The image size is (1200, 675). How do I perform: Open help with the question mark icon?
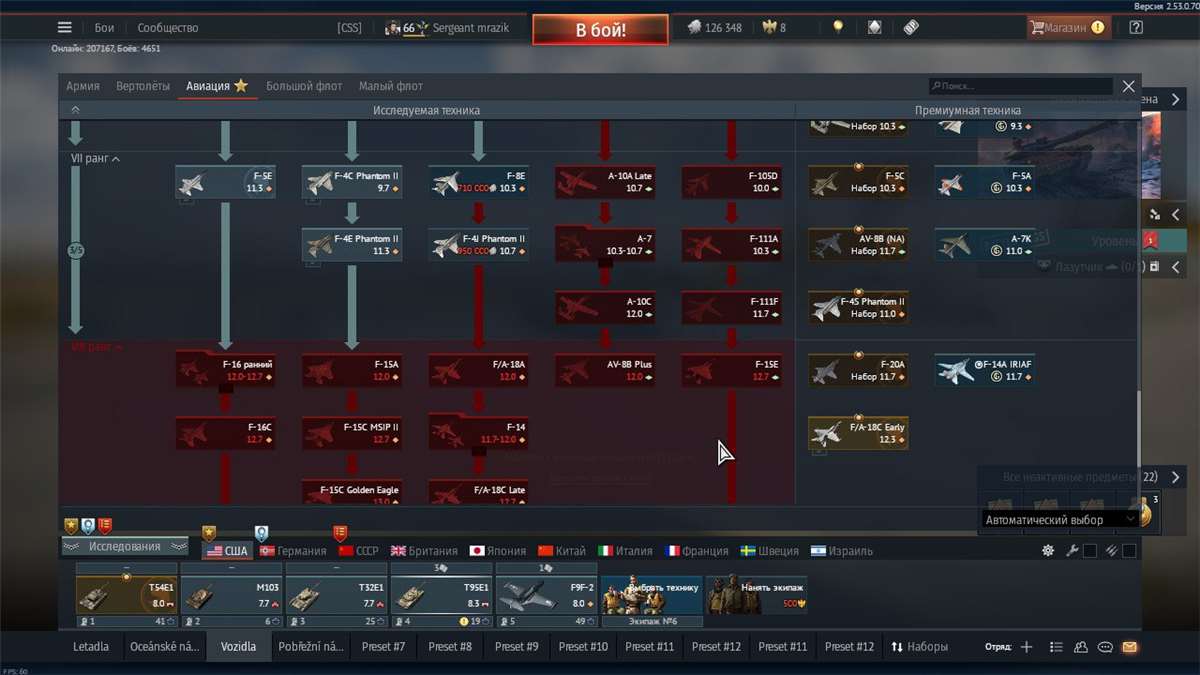click(x=1136, y=27)
